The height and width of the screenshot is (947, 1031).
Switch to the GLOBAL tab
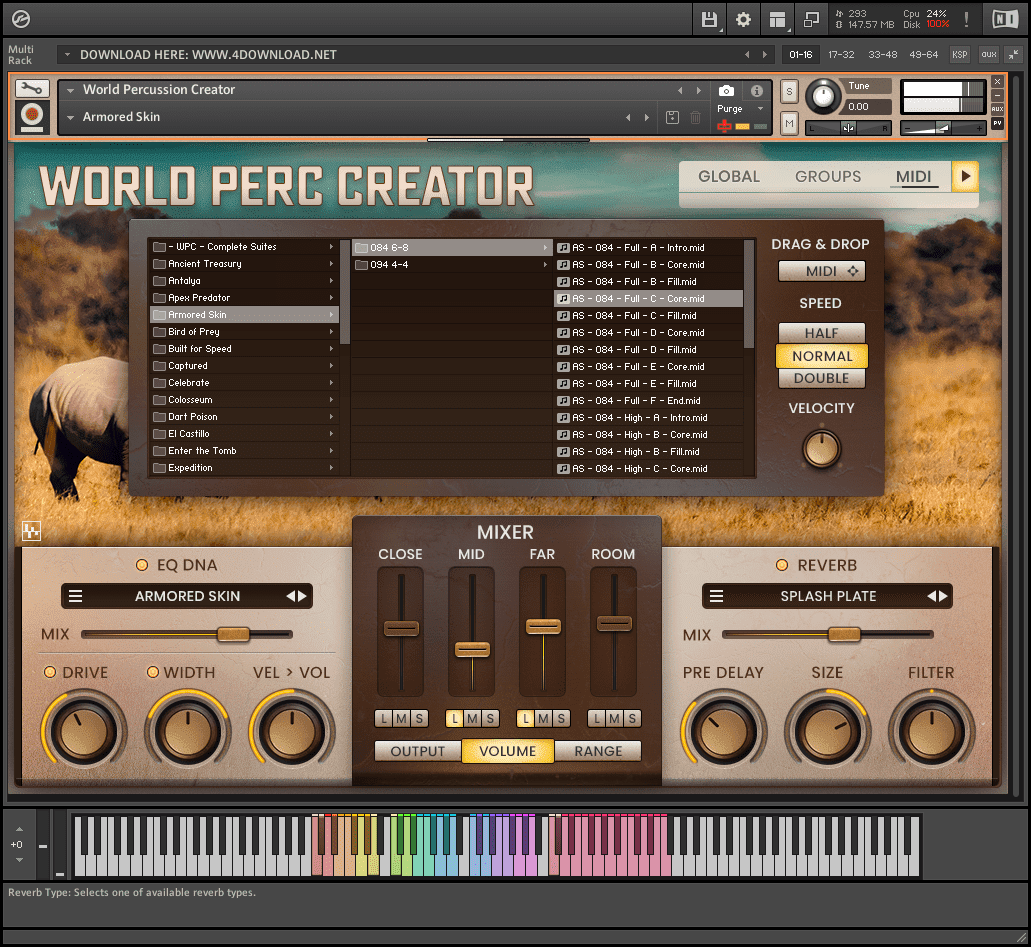(x=729, y=176)
